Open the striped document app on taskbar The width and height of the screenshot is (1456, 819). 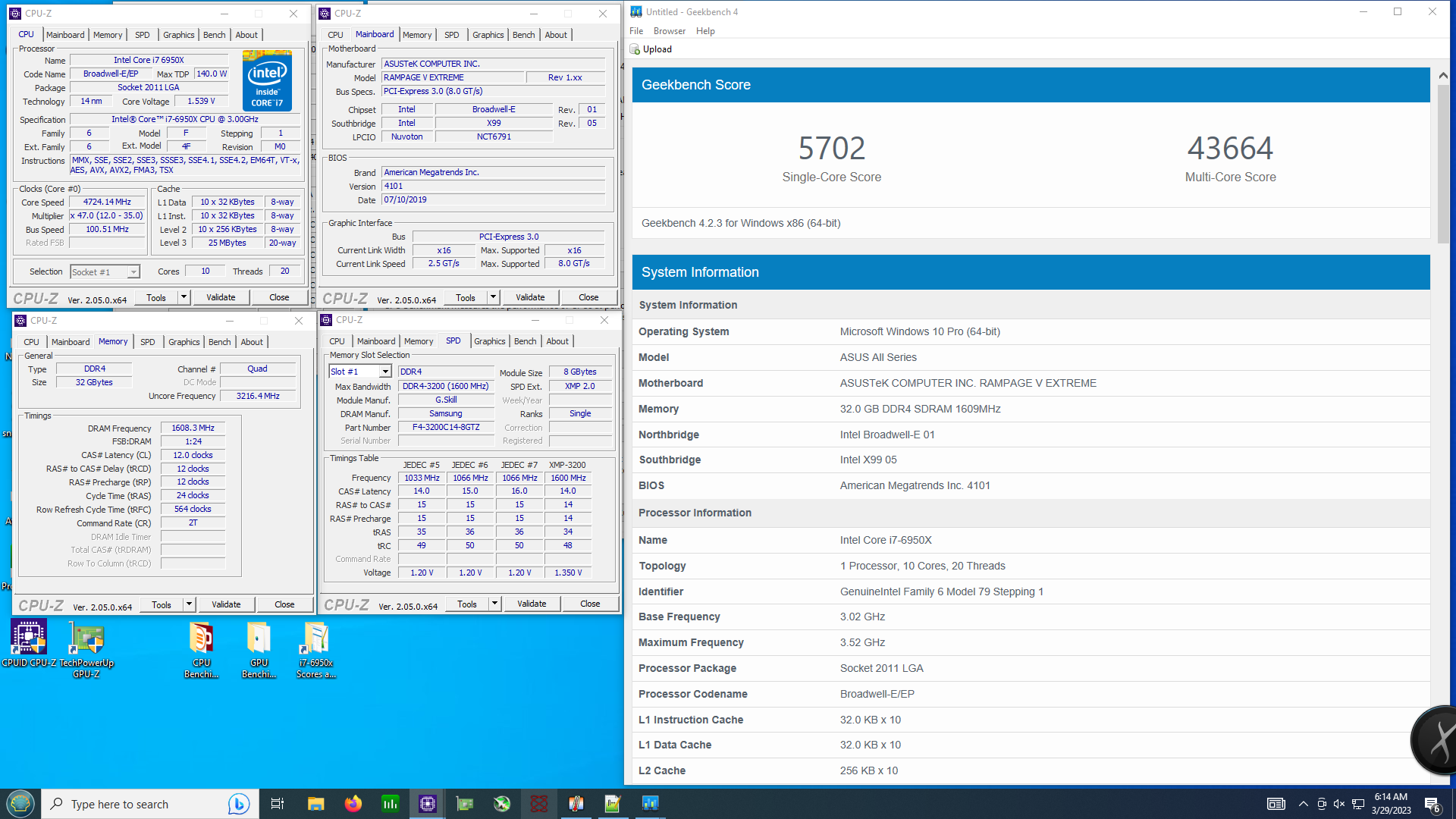576,804
